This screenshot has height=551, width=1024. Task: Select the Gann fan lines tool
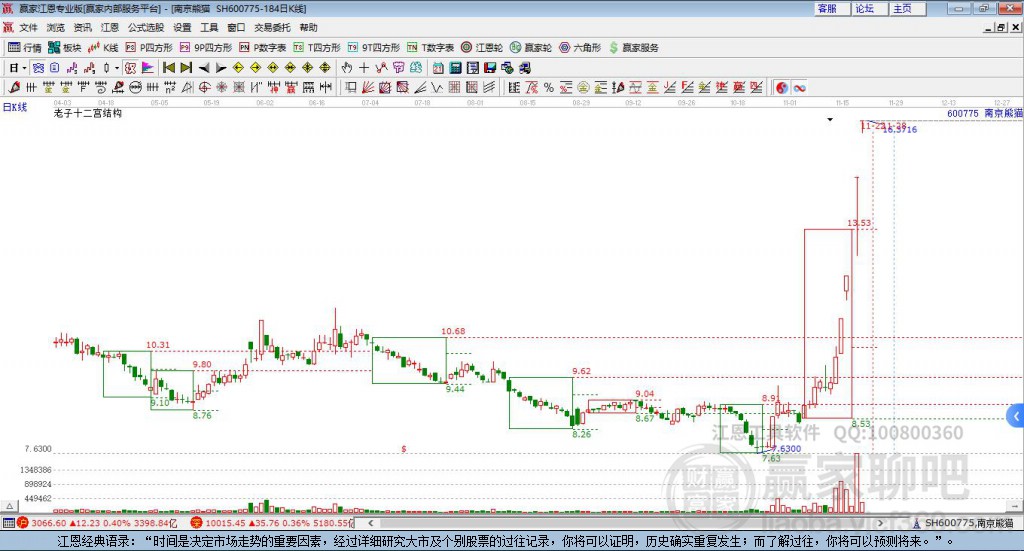click(368, 87)
